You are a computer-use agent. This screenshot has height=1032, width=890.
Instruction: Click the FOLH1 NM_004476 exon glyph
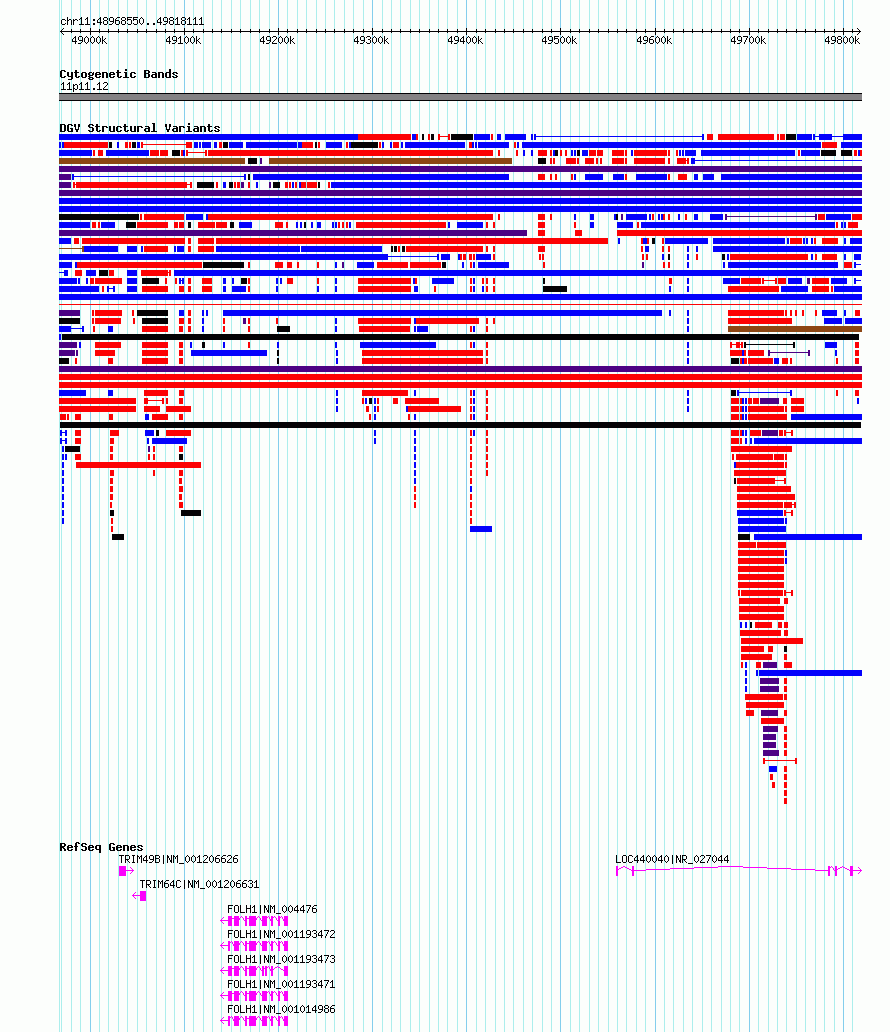click(254, 921)
